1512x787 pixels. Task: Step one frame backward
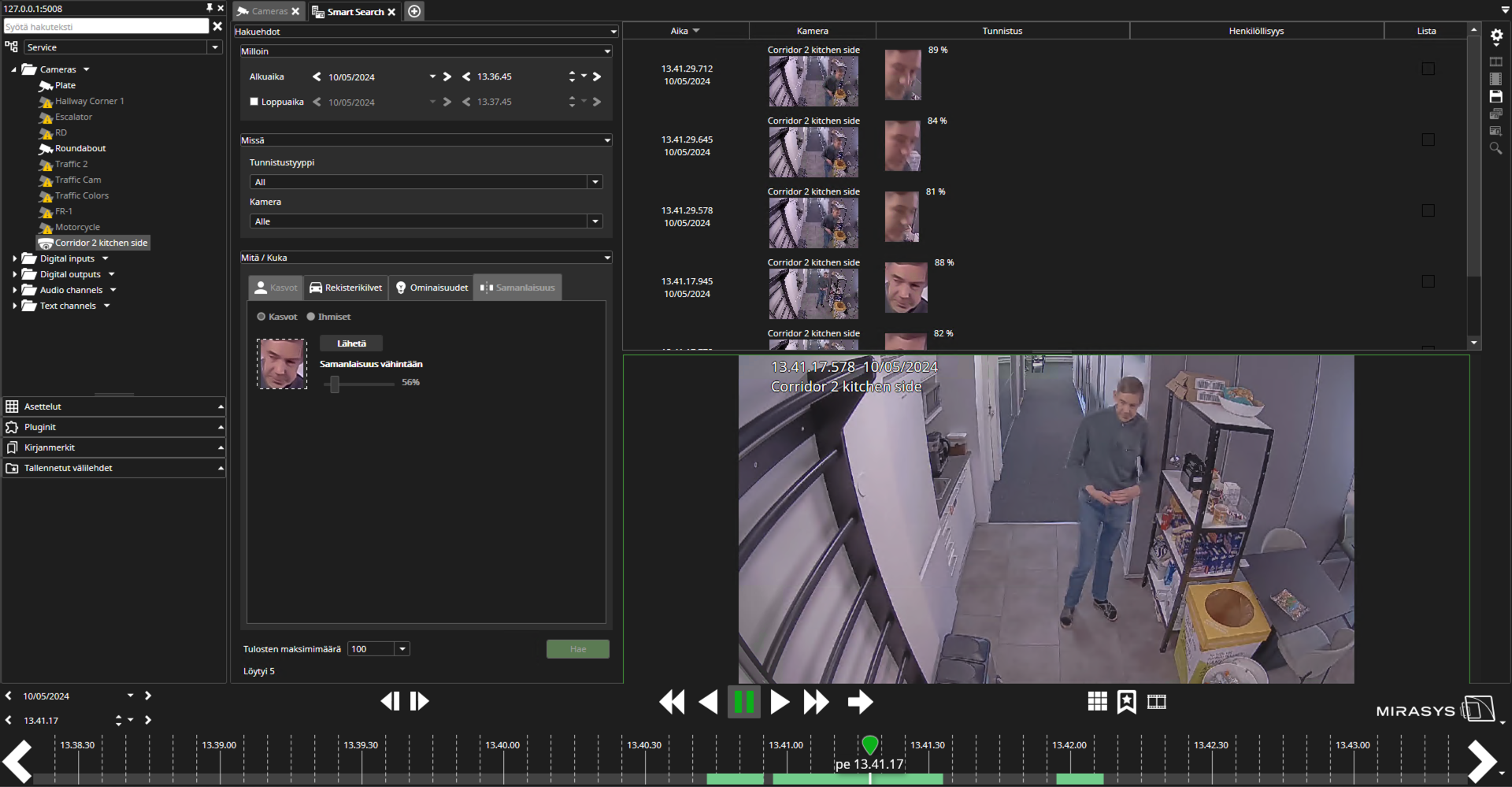click(x=391, y=701)
